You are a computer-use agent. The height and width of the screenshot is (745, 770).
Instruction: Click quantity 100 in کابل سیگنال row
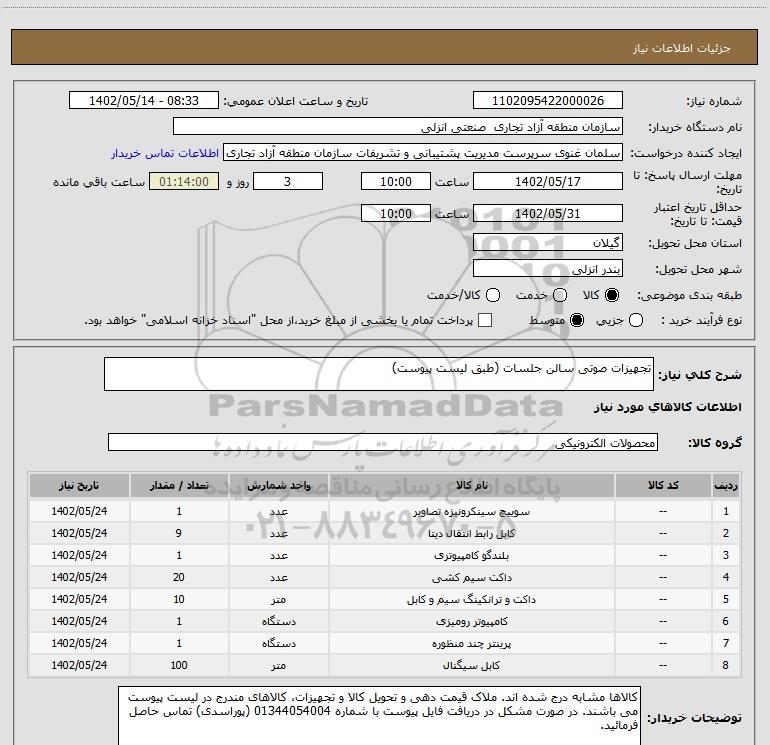coord(179,665)
